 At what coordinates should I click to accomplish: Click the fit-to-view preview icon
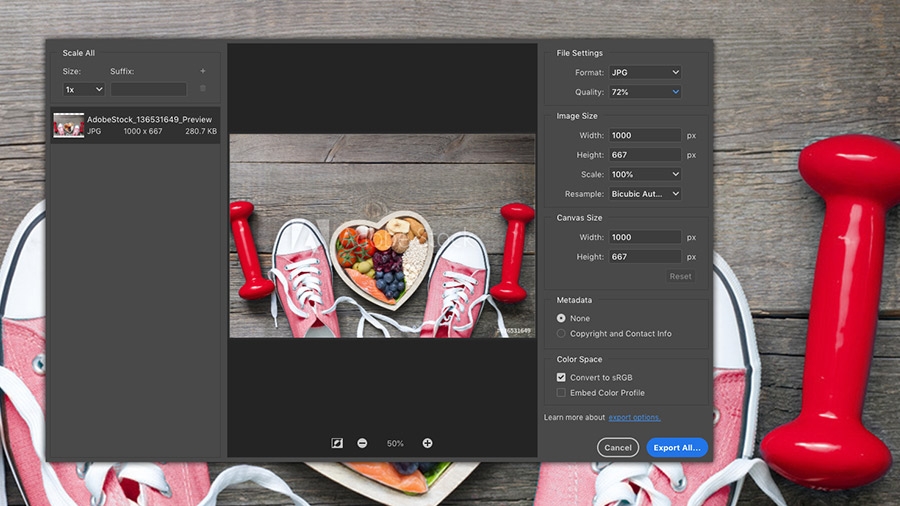coord(338,443)
